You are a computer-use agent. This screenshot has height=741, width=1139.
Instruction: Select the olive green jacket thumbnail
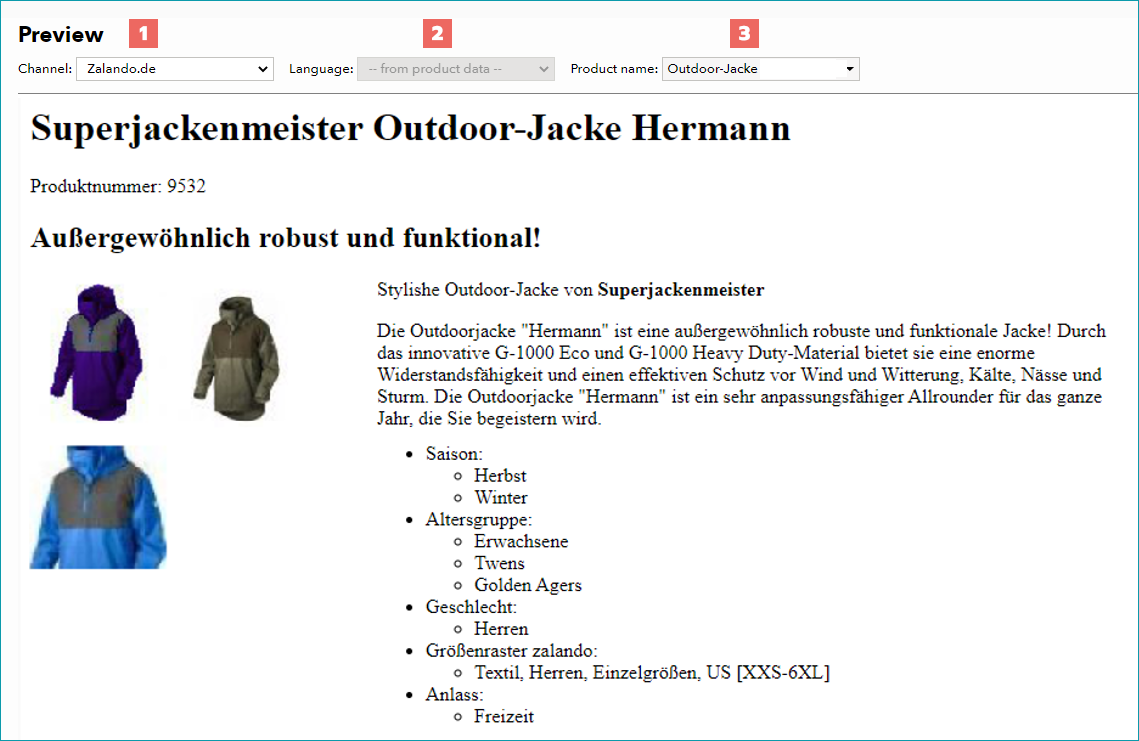pos(237,358)
